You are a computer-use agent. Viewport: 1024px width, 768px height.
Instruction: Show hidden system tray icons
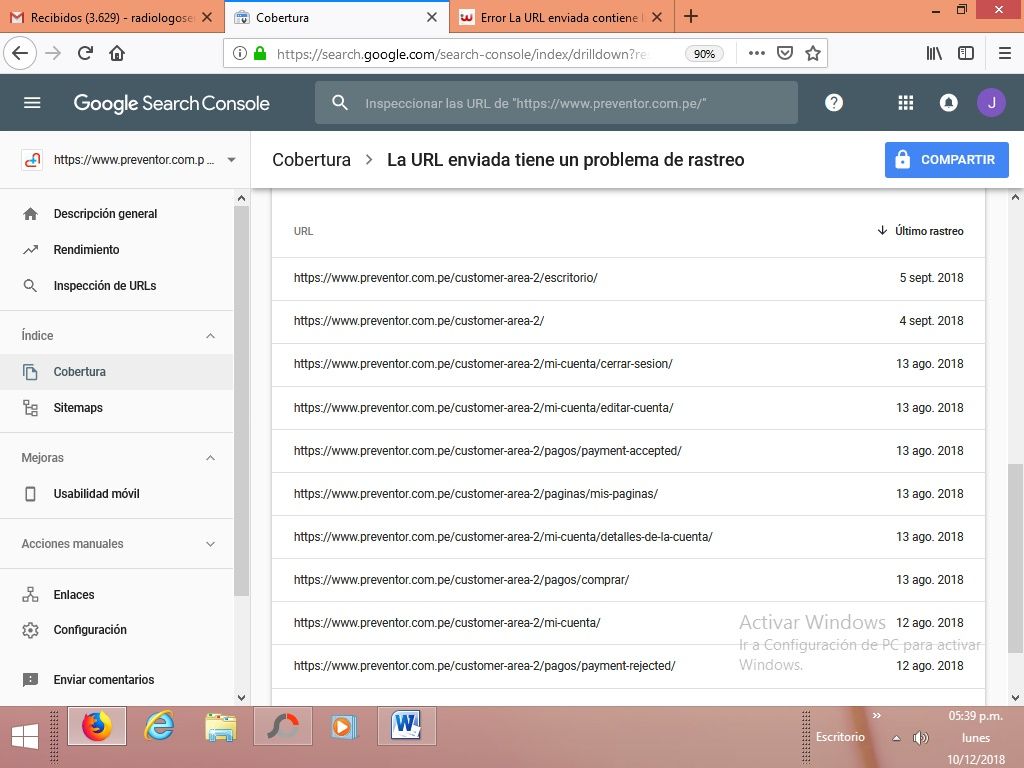tap(897, 738)
